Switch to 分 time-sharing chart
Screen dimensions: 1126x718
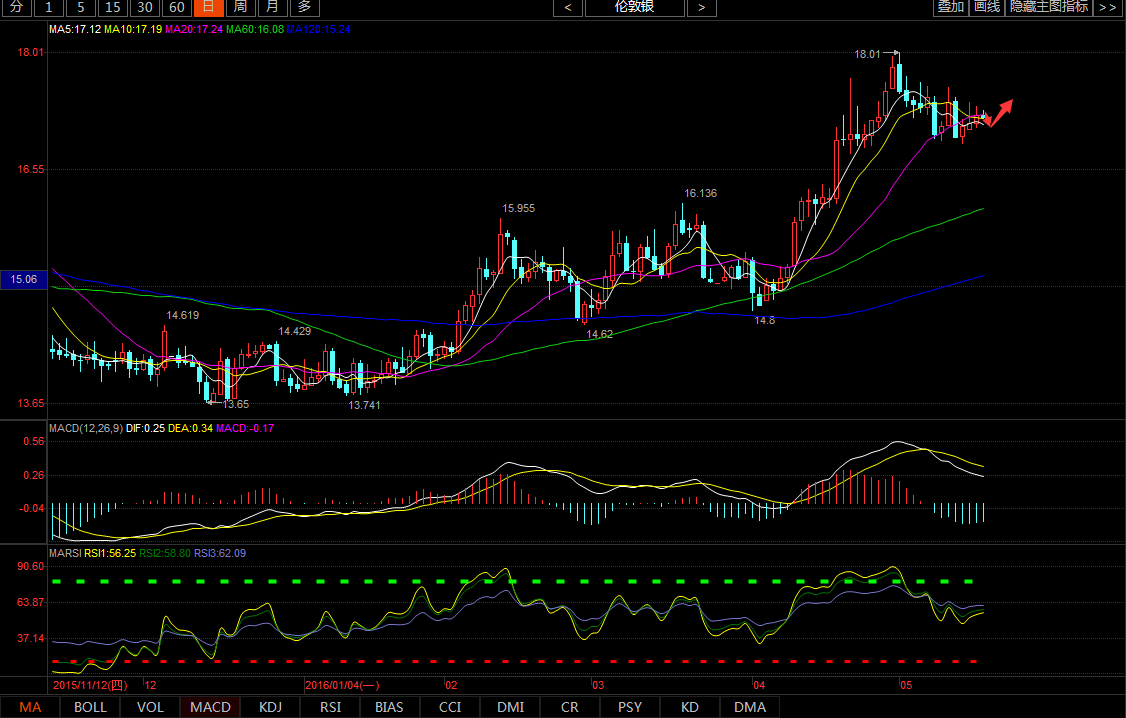point(16,8)
